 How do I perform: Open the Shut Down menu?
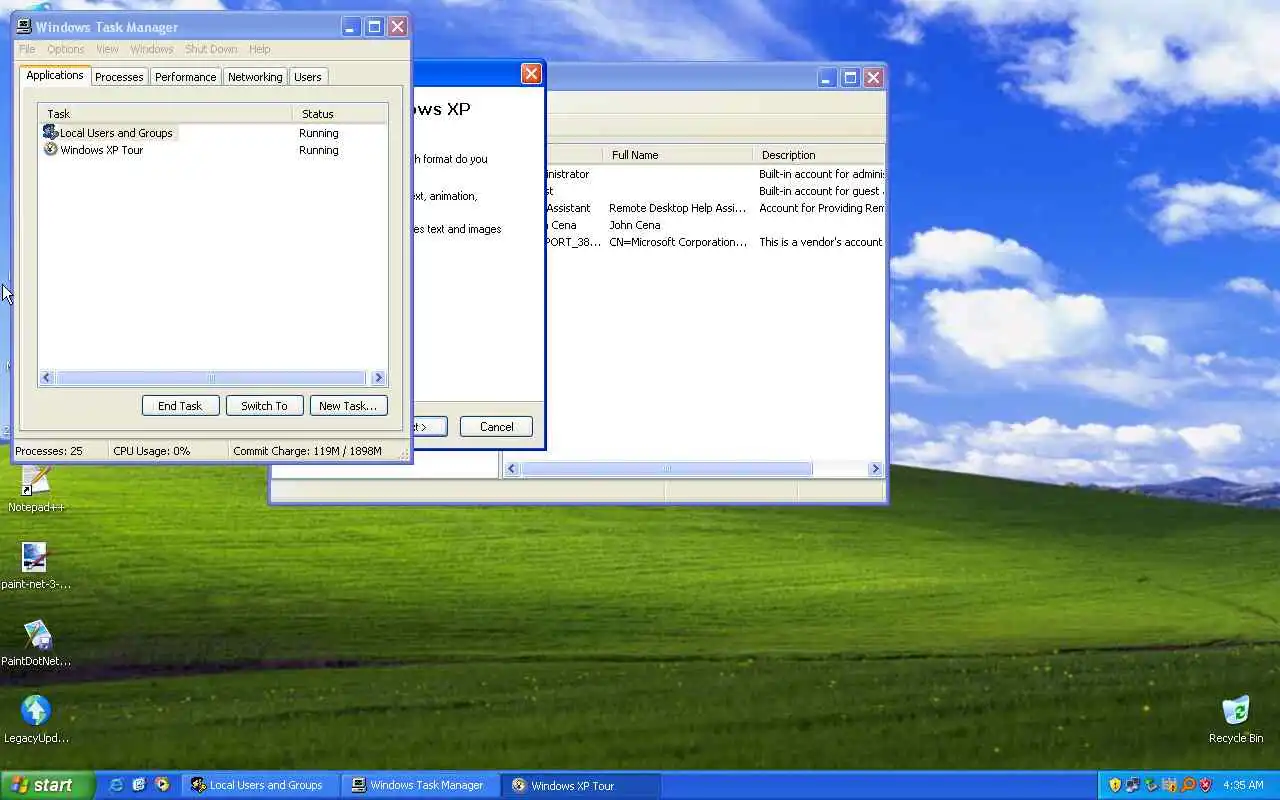coord(211,49)
